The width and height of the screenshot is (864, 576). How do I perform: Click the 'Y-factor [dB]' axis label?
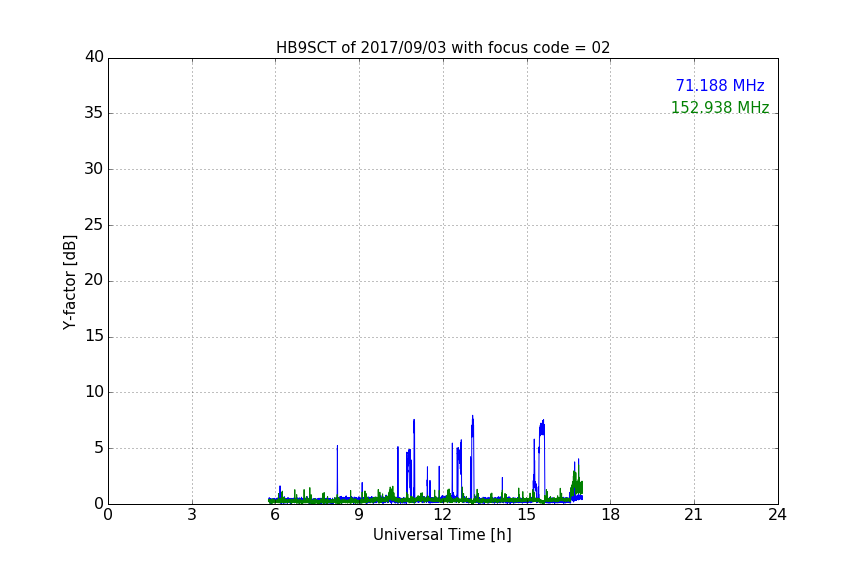pyautogui.click(x=69, y=282)
